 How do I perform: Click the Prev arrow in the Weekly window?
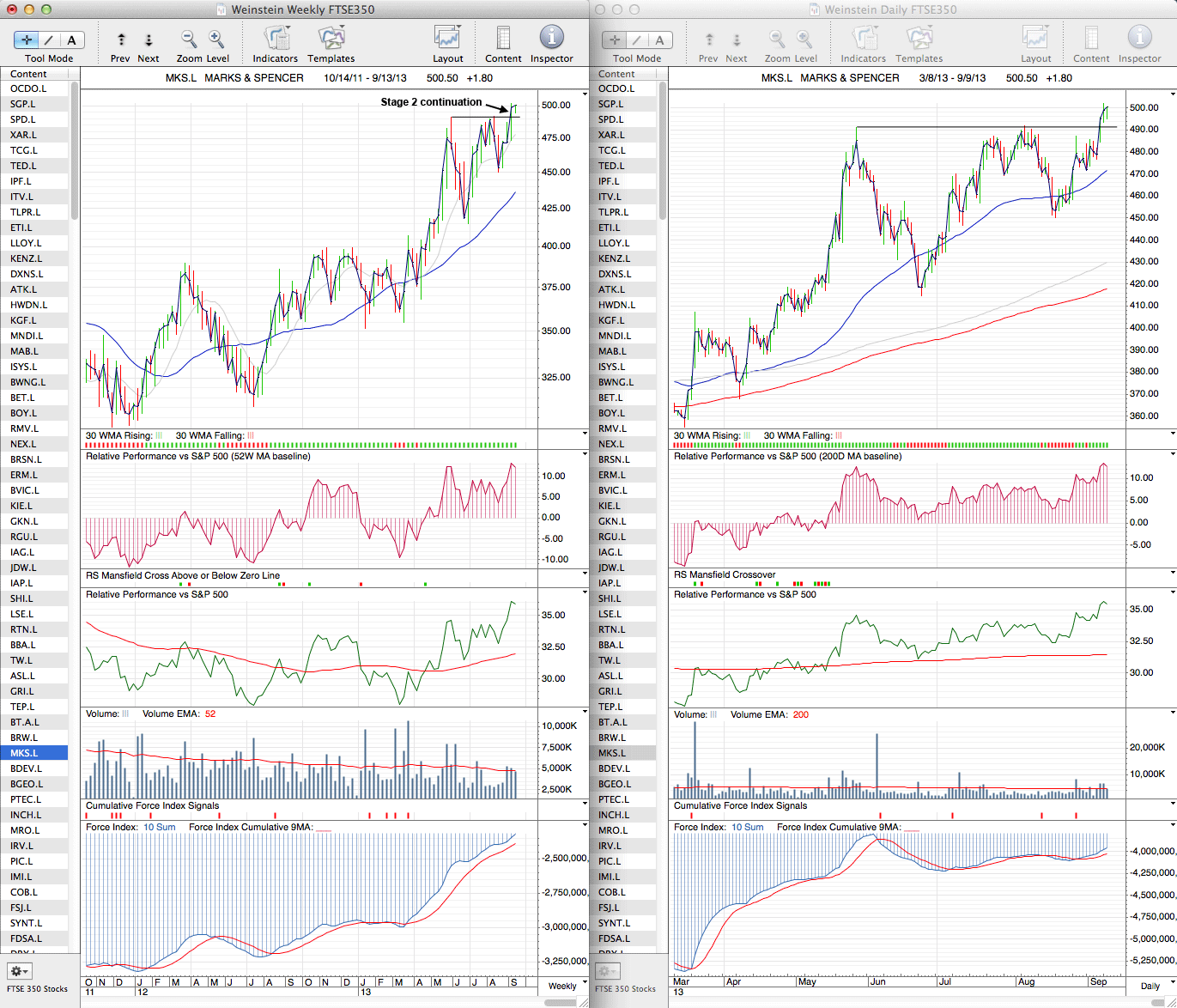click(121, 40)
